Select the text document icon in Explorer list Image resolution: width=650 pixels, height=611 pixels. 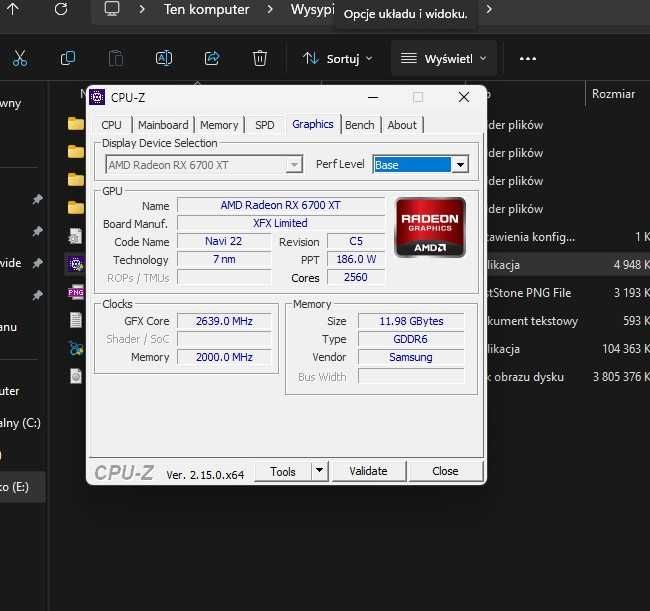click(76, 320)
